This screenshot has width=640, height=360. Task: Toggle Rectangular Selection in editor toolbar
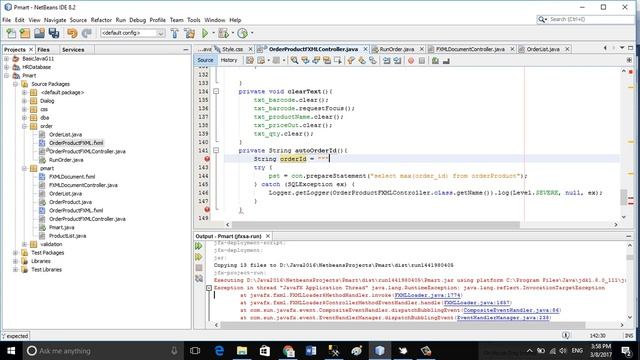[x=338, y=60]
